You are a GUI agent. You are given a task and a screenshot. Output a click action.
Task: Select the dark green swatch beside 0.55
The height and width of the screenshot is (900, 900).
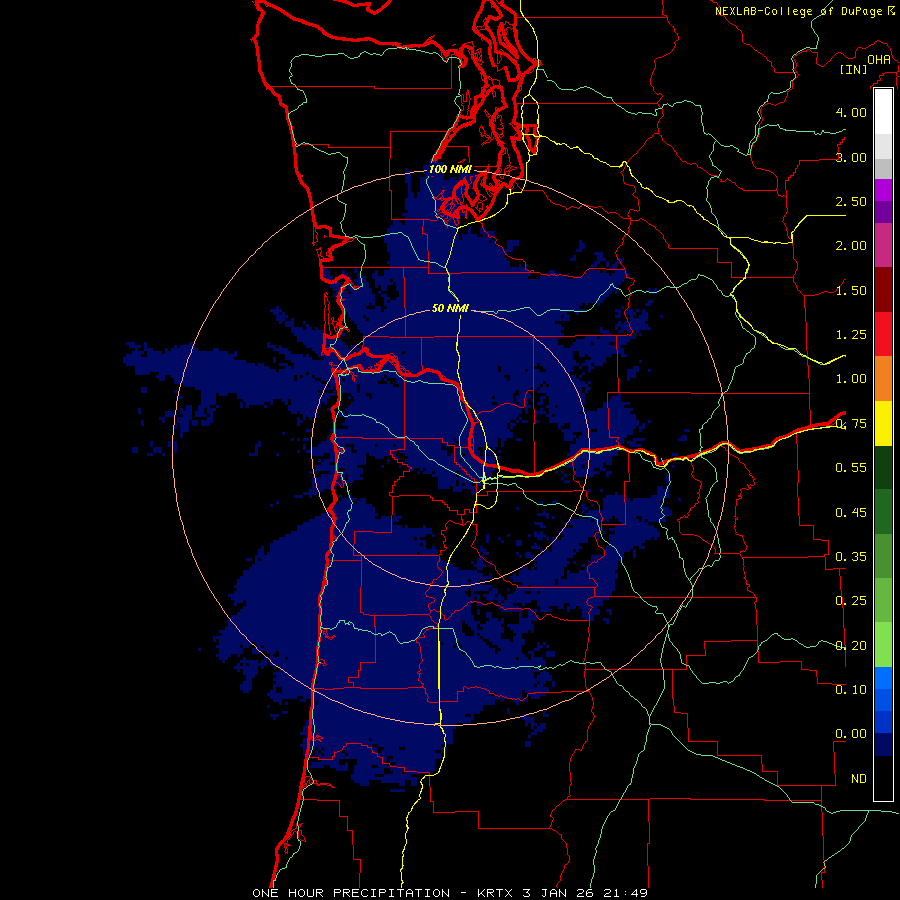[883, 467]
